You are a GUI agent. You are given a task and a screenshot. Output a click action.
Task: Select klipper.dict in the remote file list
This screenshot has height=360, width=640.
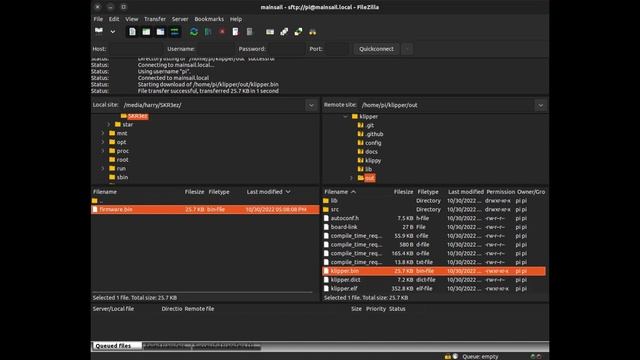(434, 280)
